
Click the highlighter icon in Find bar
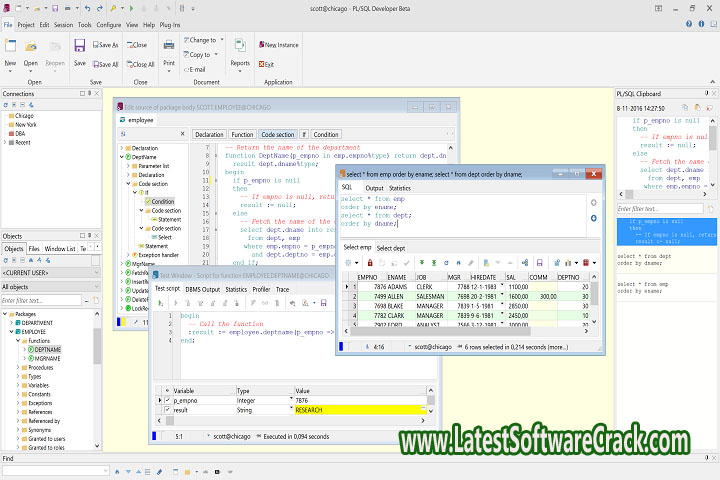pos(159,472)
